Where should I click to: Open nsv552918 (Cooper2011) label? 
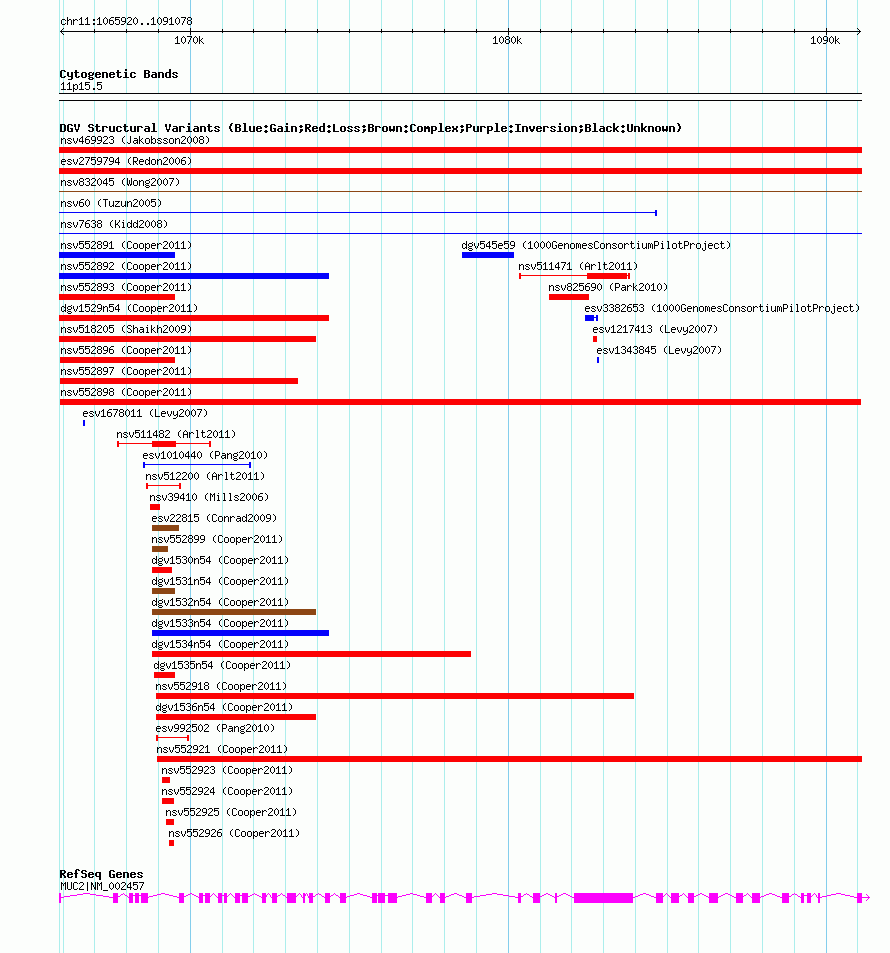[x=221, y=686]
